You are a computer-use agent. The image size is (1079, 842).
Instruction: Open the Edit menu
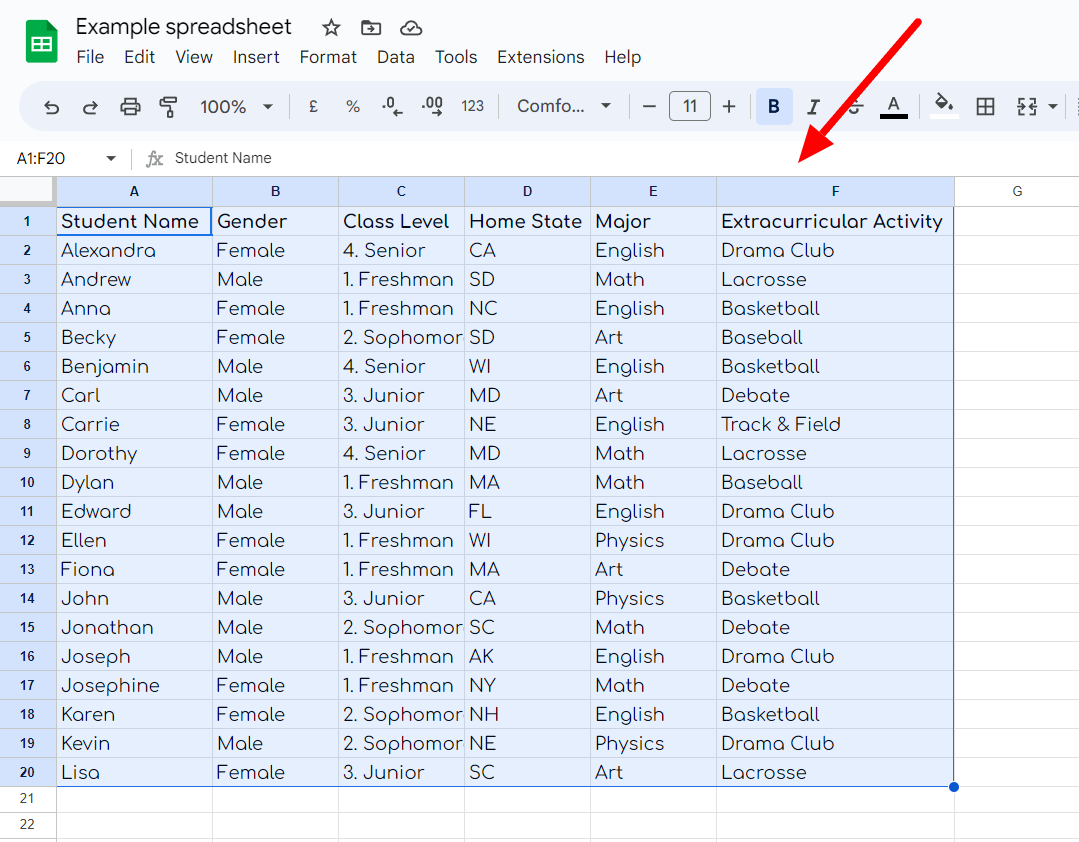pos(140,57)
